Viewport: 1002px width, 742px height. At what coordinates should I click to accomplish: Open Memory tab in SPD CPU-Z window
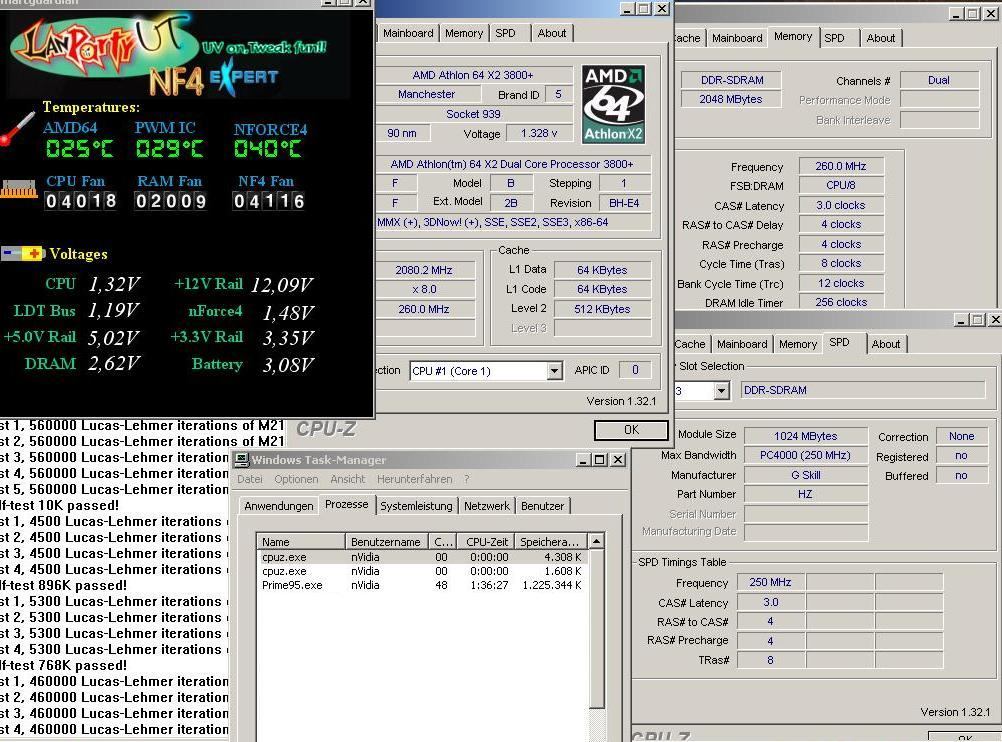798,344
